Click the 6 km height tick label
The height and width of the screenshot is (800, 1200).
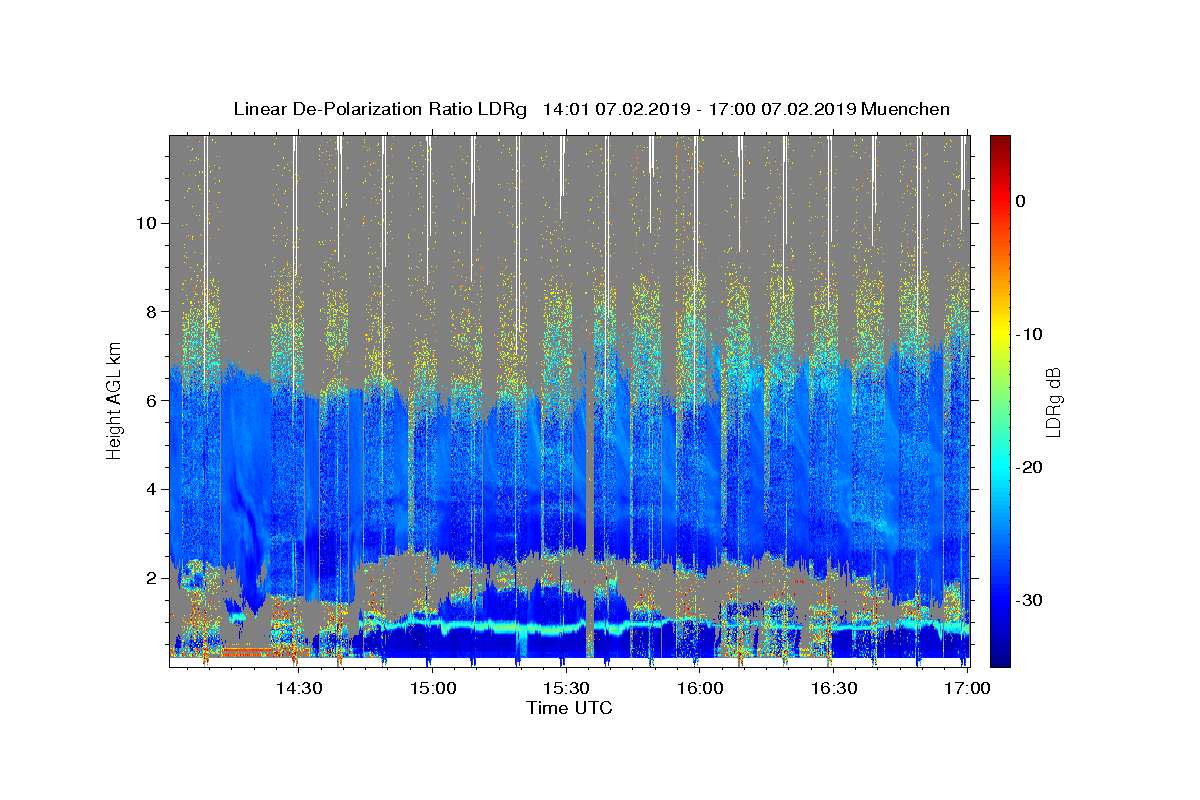[x=152, y=400]
